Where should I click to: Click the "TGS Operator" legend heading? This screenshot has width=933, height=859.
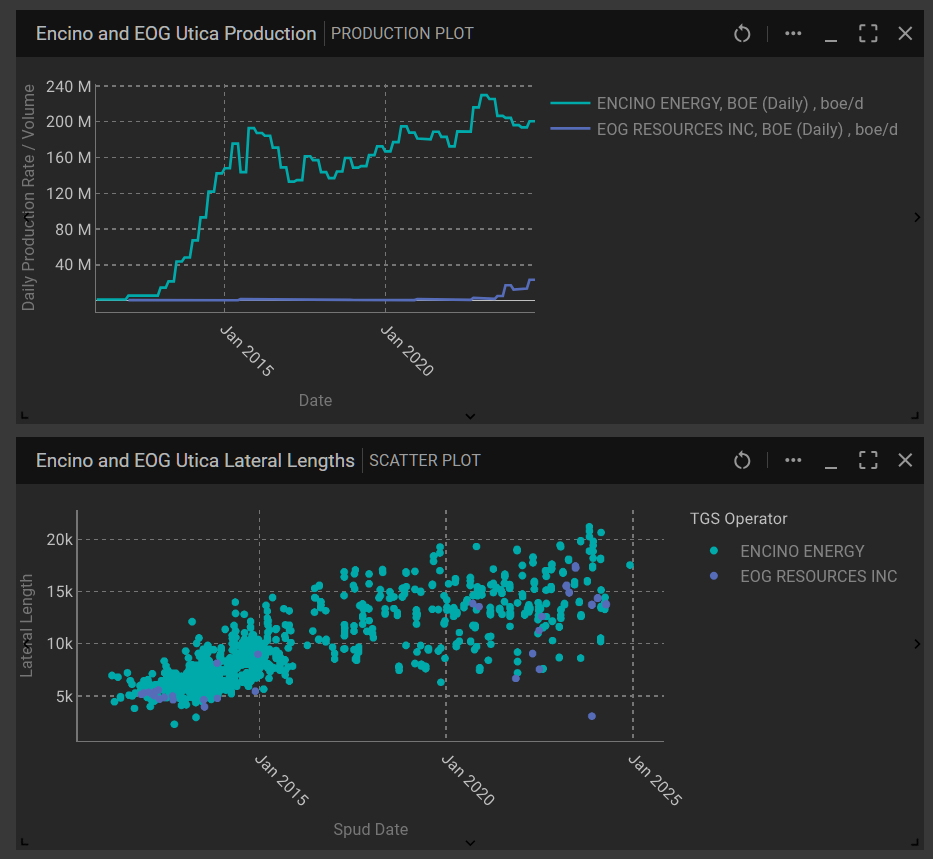(738, 519)
